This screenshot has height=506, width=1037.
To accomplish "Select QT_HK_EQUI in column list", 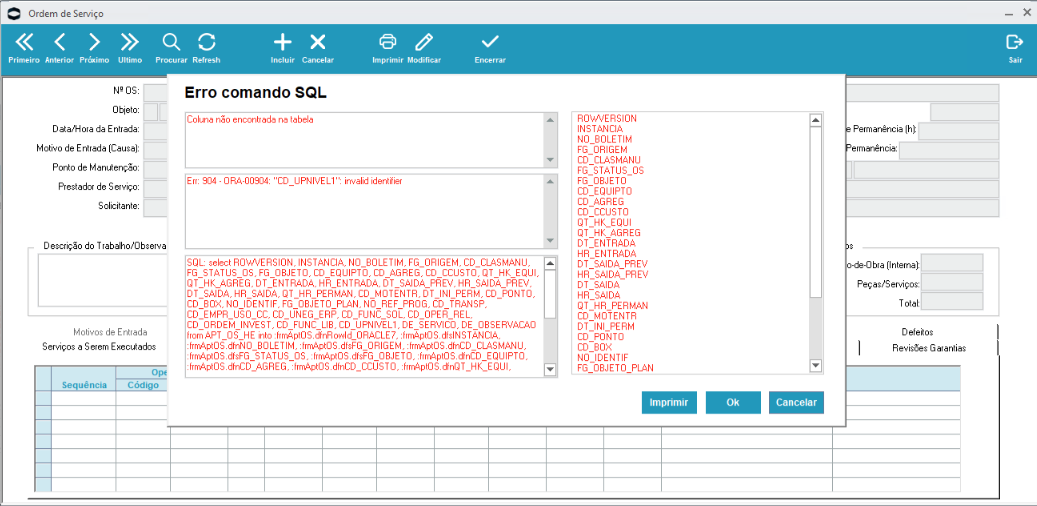I will [x=604, y=222].
